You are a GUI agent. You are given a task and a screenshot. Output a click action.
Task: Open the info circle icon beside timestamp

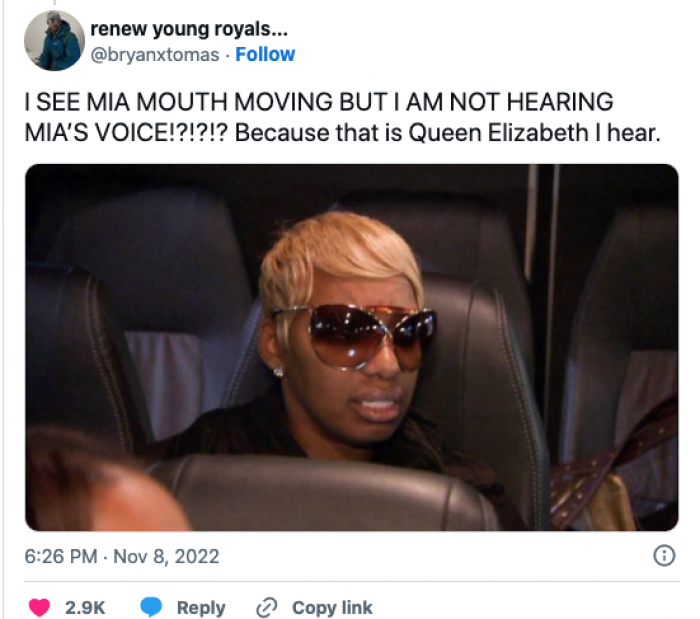click(664, 556)
